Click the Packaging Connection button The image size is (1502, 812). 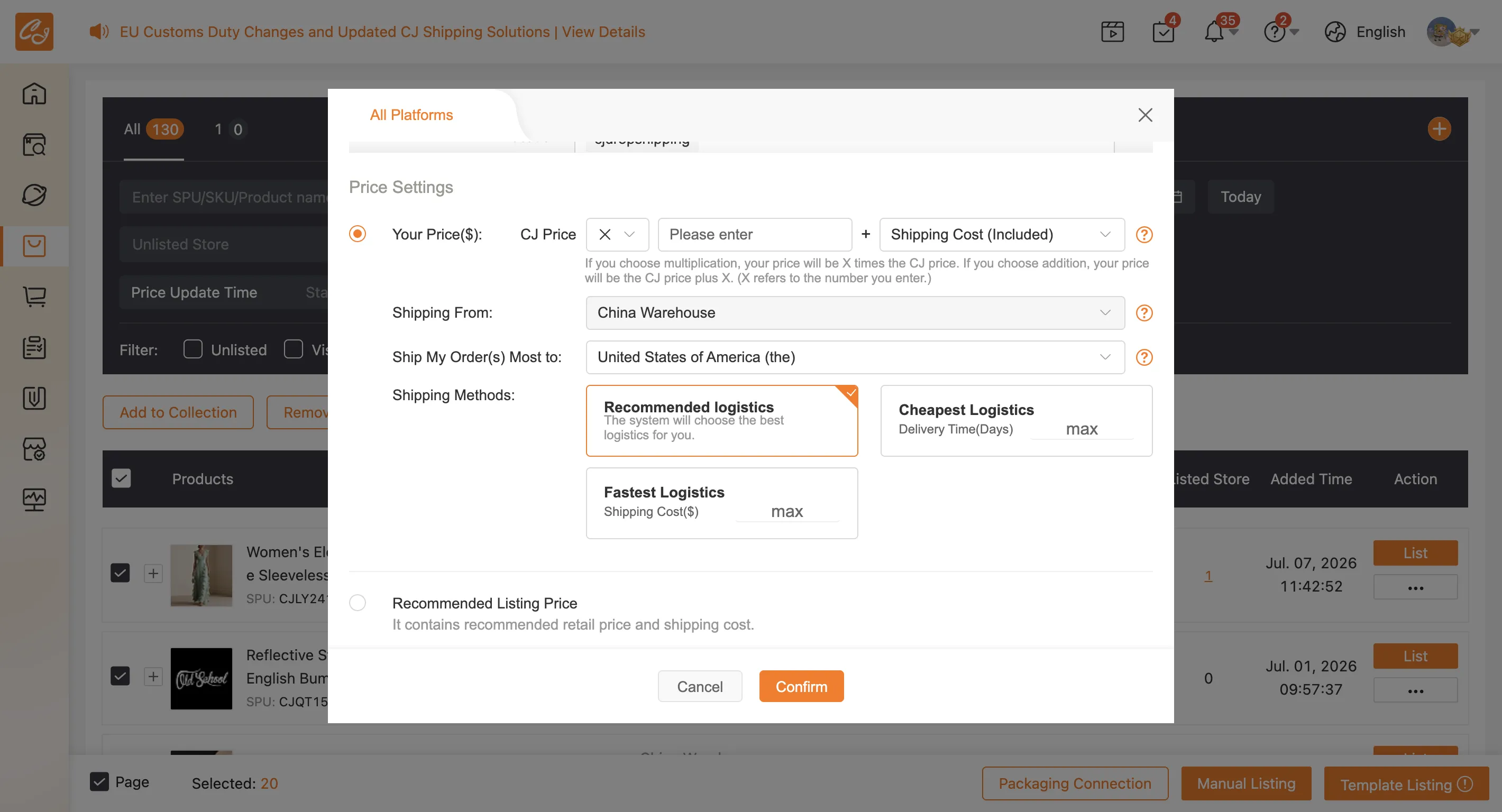tap(1075, 783)
